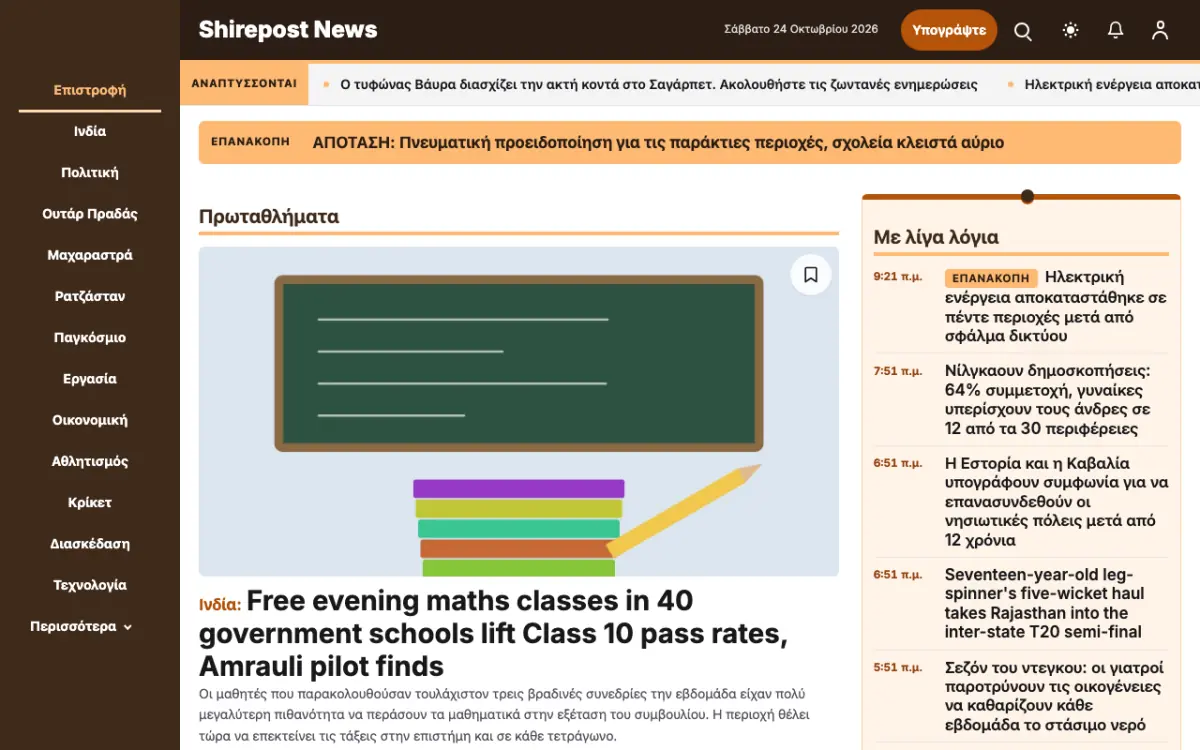This screenshot has height=750, width=1200.
Task: Click the 5:51 π.μ. timestamp
Action: click(x=898, y=668)
